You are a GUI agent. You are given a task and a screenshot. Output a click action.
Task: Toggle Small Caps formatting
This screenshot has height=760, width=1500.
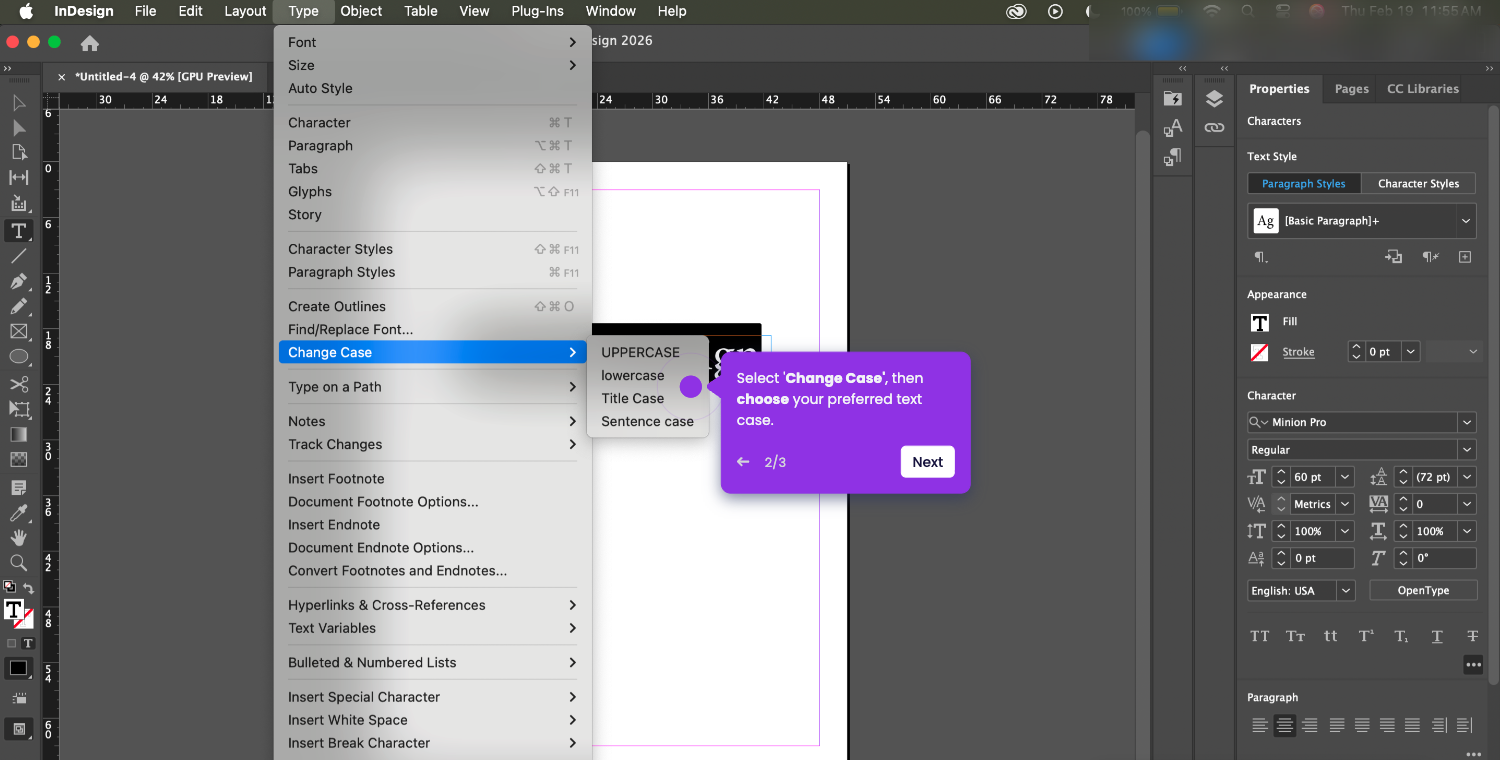point(1295,636)
